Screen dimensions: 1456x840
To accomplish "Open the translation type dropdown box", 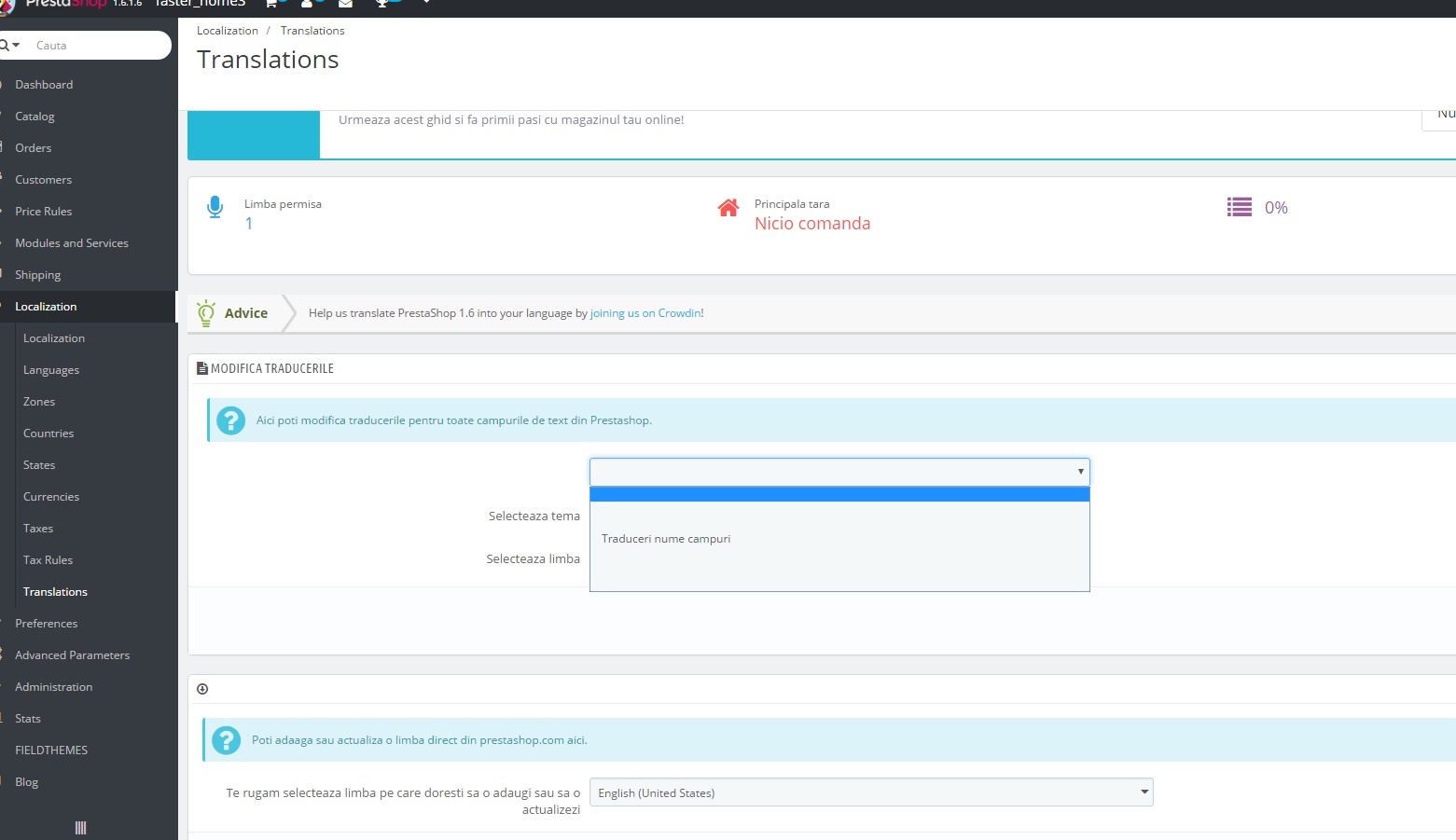I will coord(839,472).
